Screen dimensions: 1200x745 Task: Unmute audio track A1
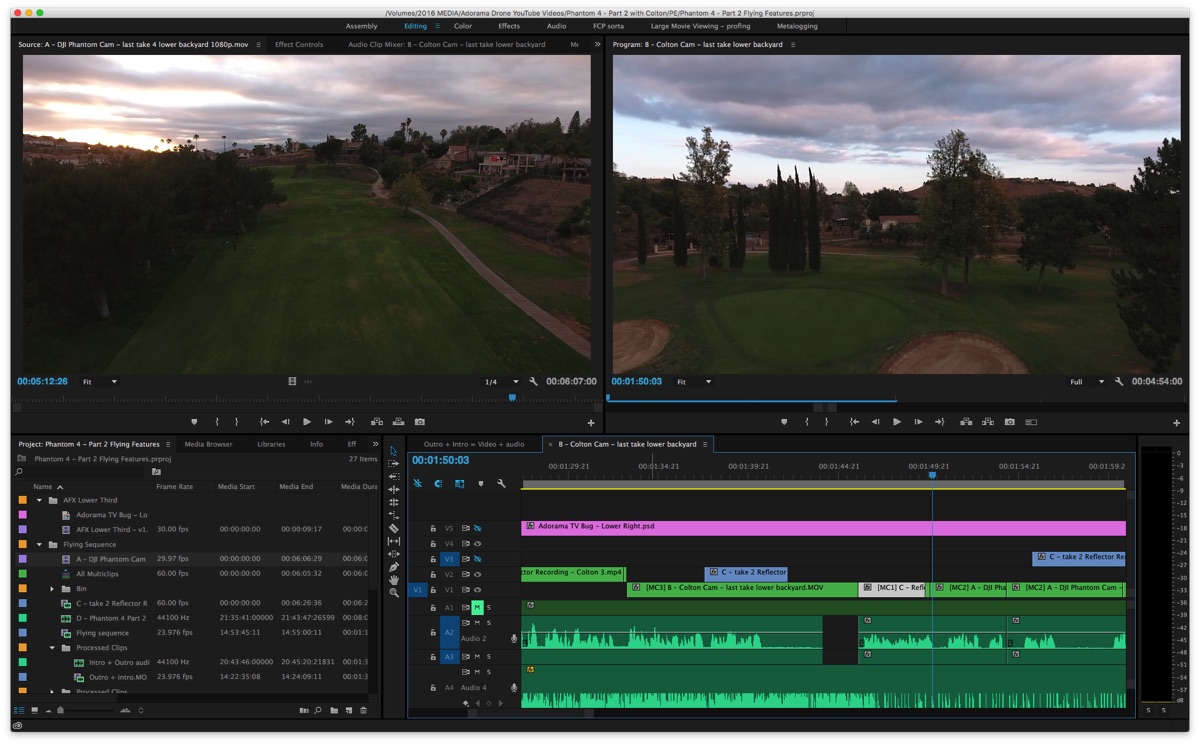478,608
